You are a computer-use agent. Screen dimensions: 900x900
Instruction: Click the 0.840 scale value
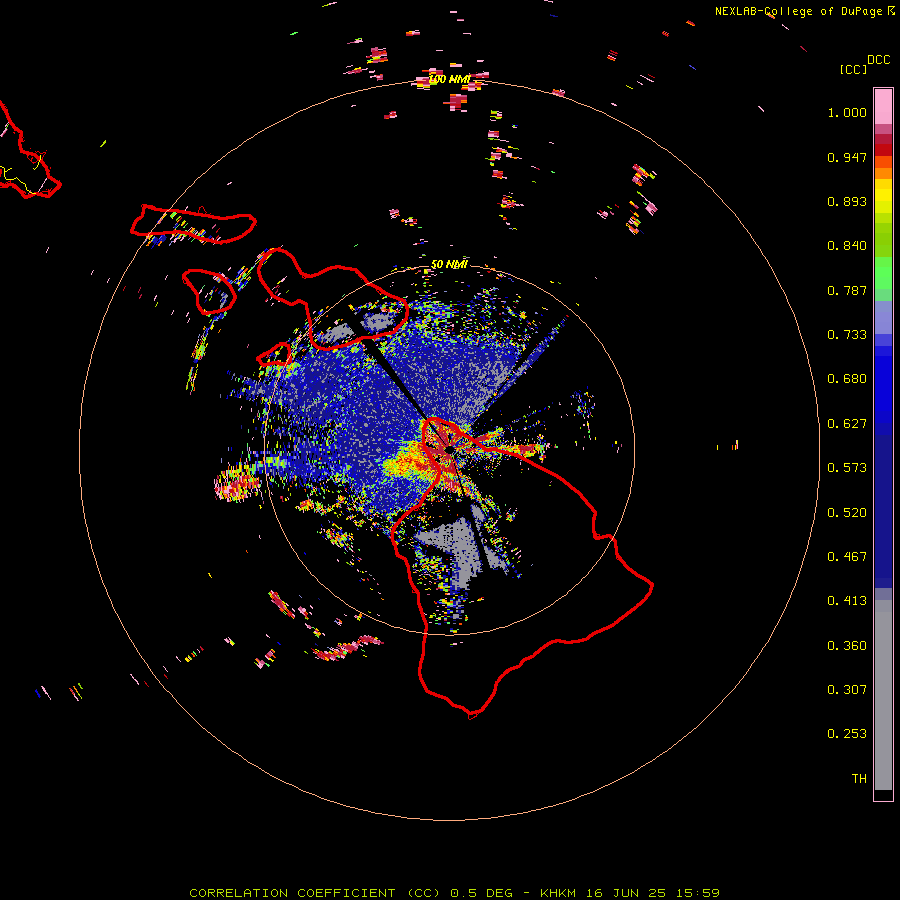(x=847, y=246)
